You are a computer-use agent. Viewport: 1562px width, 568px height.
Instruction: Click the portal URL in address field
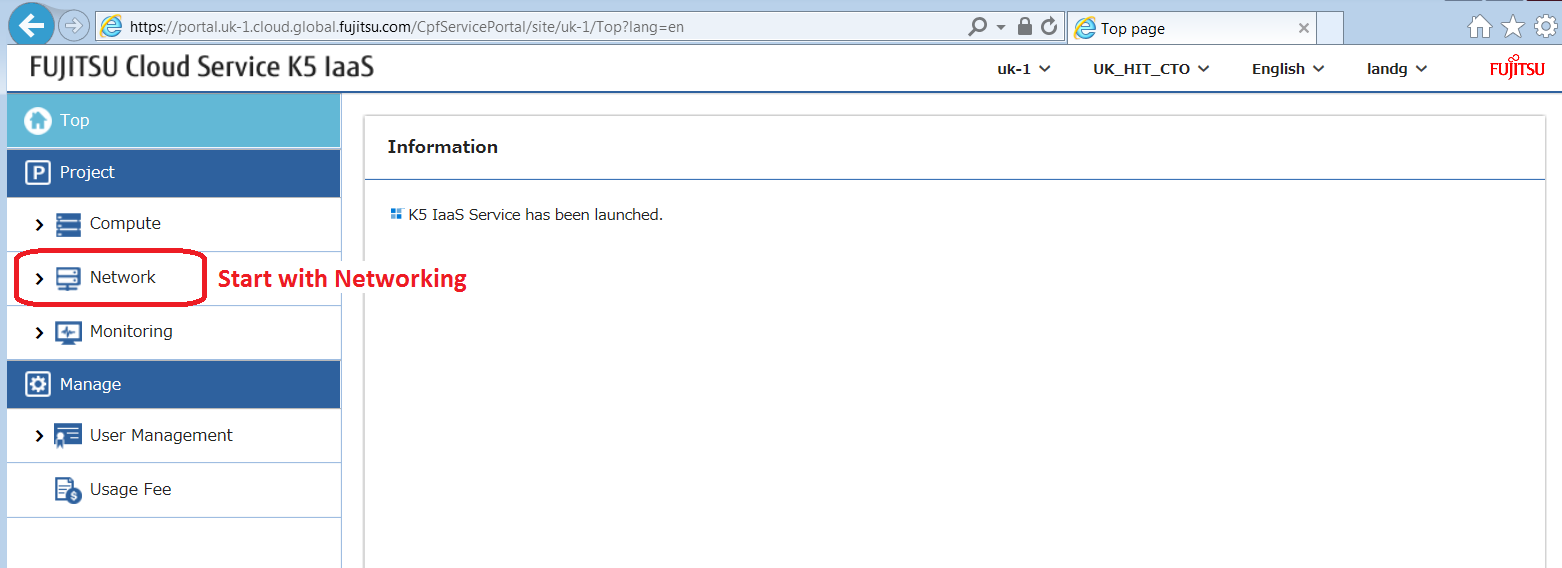[407, 27]
